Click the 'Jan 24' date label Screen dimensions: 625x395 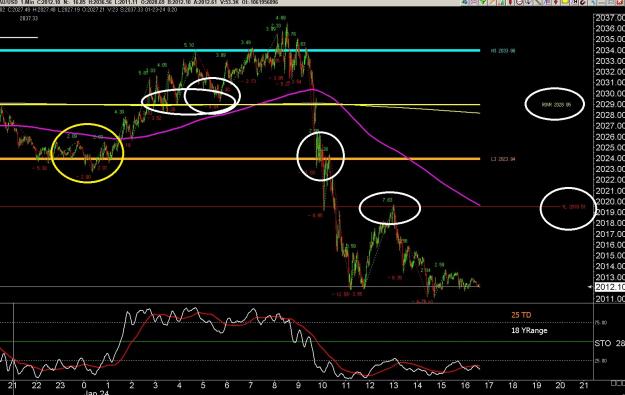click(x=97, y=392)
